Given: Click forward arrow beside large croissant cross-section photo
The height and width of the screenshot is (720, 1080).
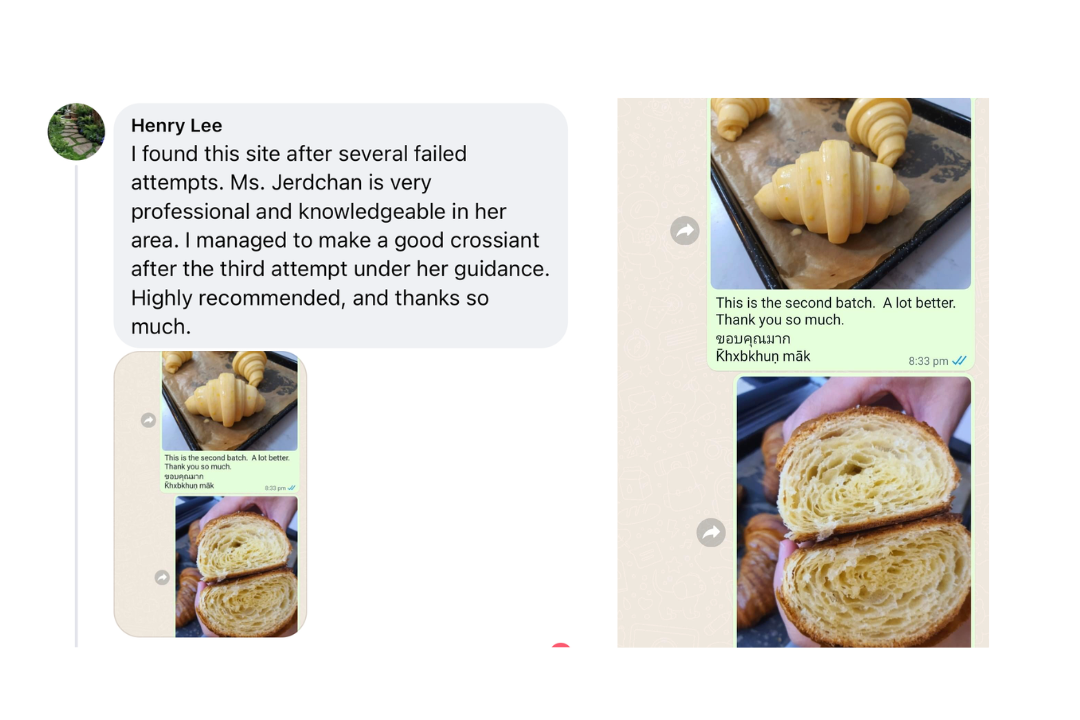Looking at the screenshot, I should (x=711, y=532).
